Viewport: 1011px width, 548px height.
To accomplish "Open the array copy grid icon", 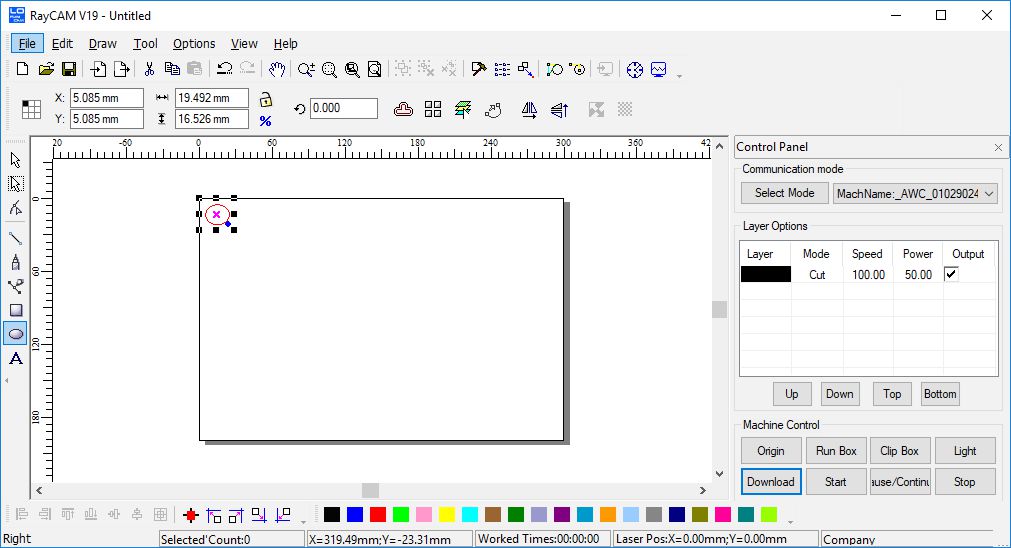I will tap(433, 109).
